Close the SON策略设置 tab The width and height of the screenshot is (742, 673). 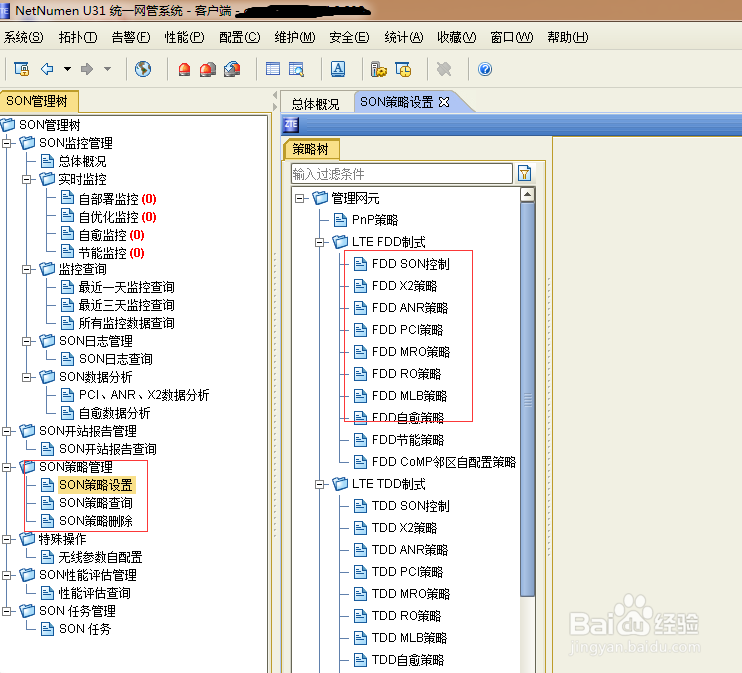coord(444,102)
